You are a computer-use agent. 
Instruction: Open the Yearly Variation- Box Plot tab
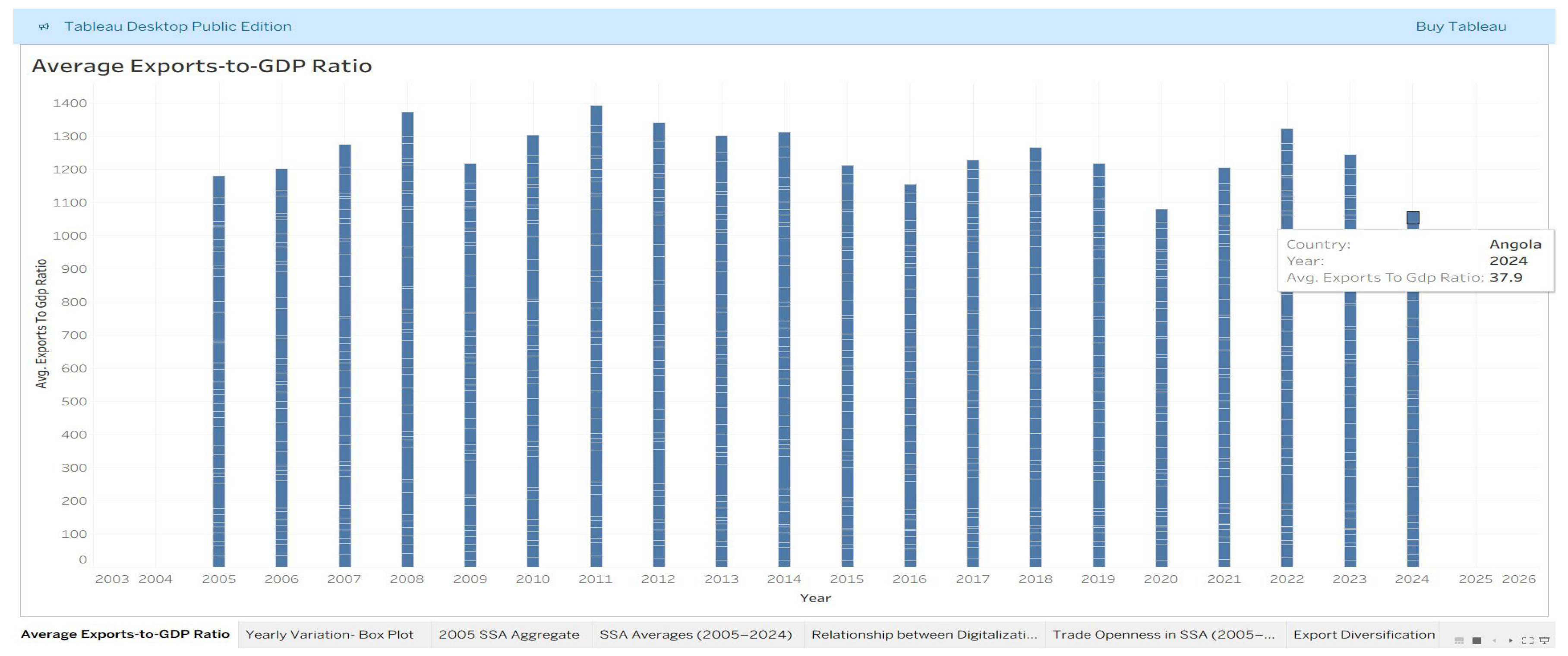tap(329, 634)
